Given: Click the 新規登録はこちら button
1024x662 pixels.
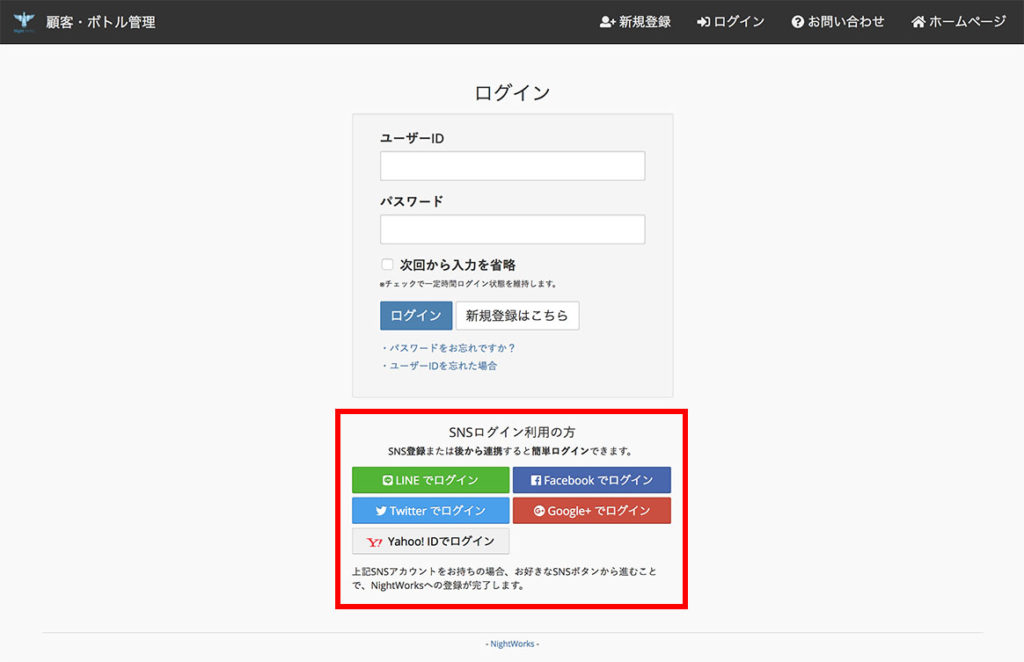Looking at the screenshot, I should pyautogui.click(x=517, y=316).
